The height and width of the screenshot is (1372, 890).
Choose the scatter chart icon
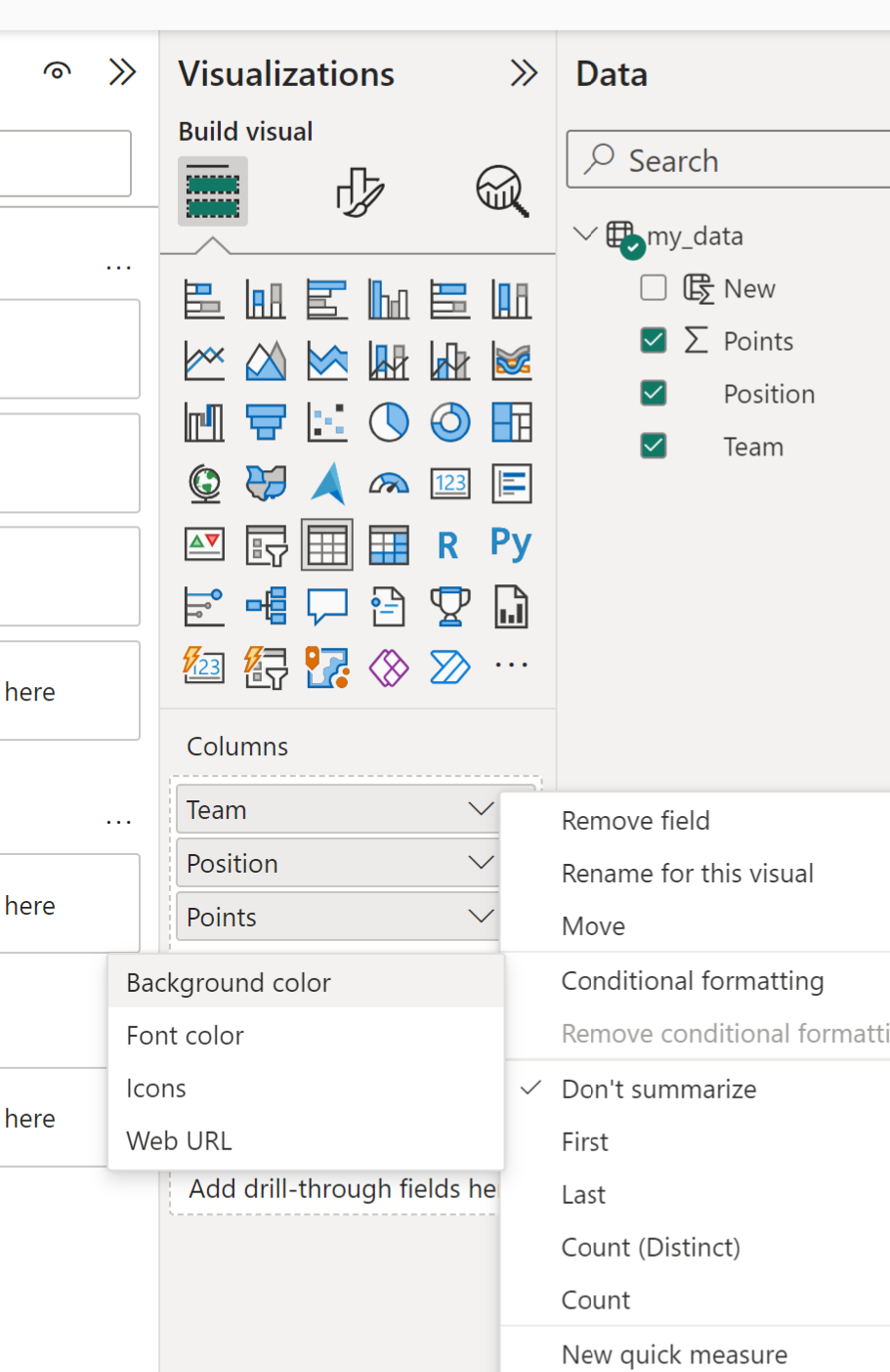point(327,422)
